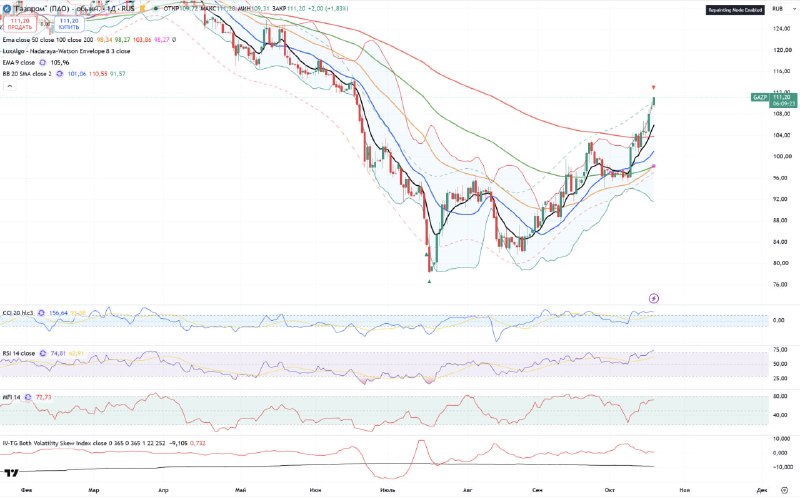The height and width of the screenshot is (499, 800).
Task: Collapse the indicator legend with chevron
Action: (x=9, y=86)
